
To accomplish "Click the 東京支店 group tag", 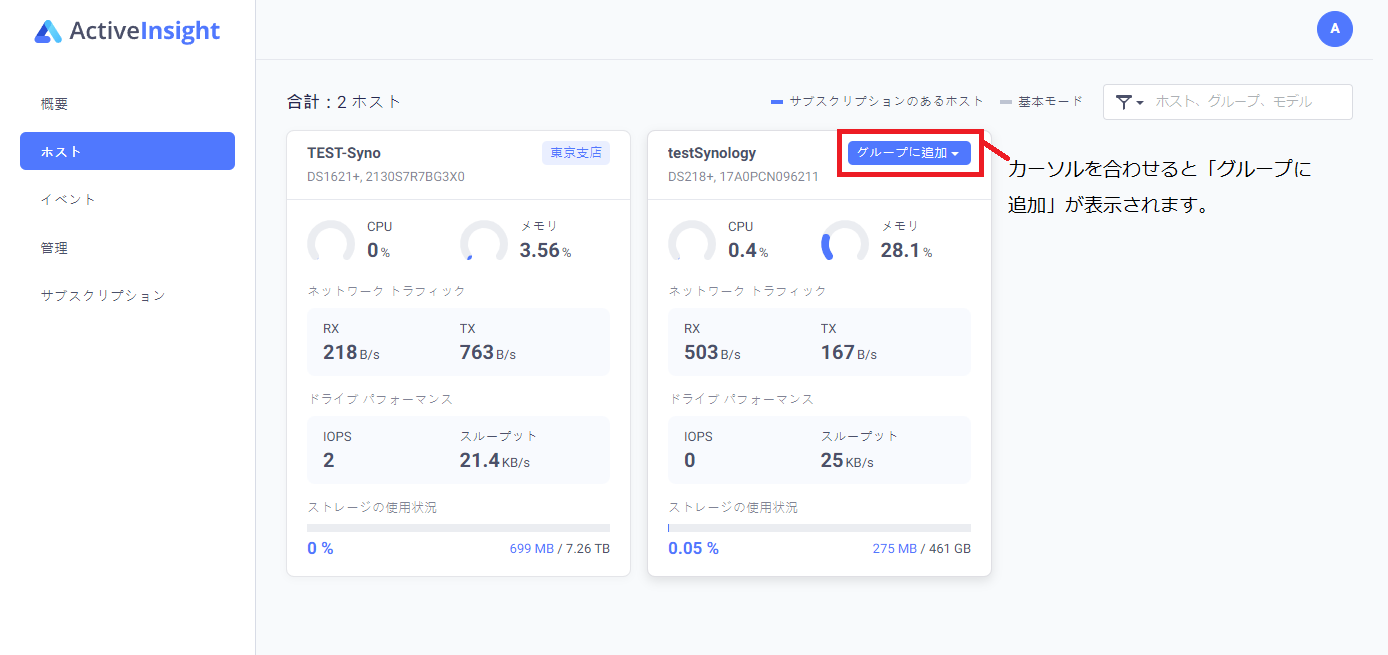I will [x=576, y=153].
